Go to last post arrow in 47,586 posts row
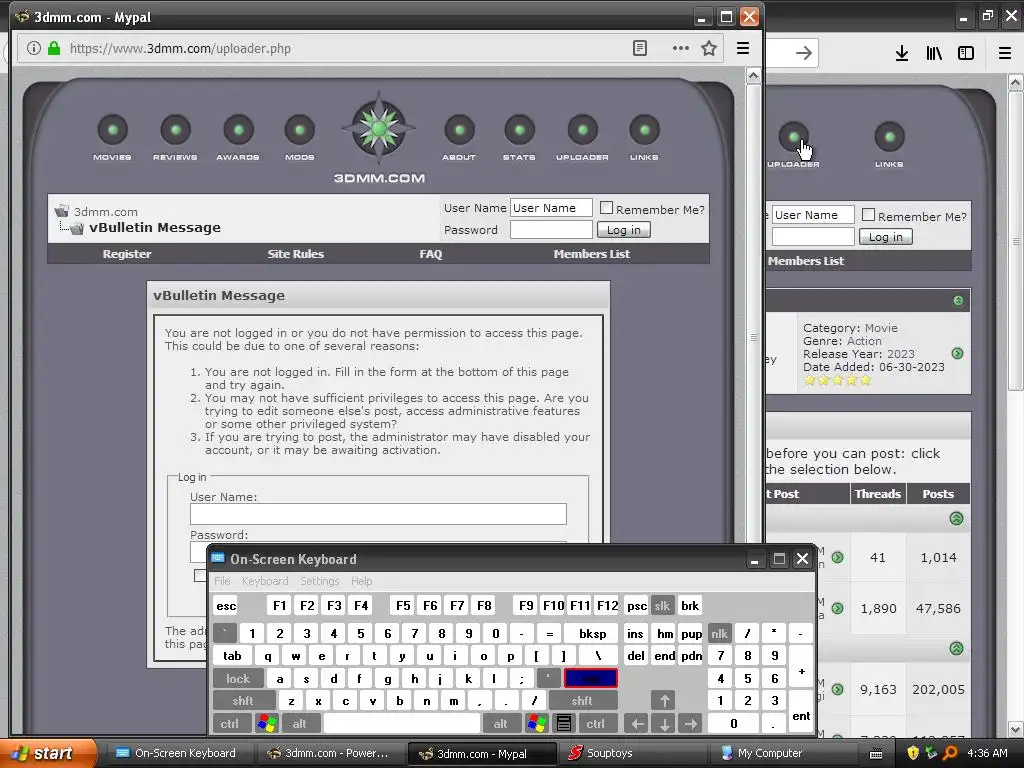Image resolution: width=1024 pixels, height=768 pixels. click(x=837, y=608)
